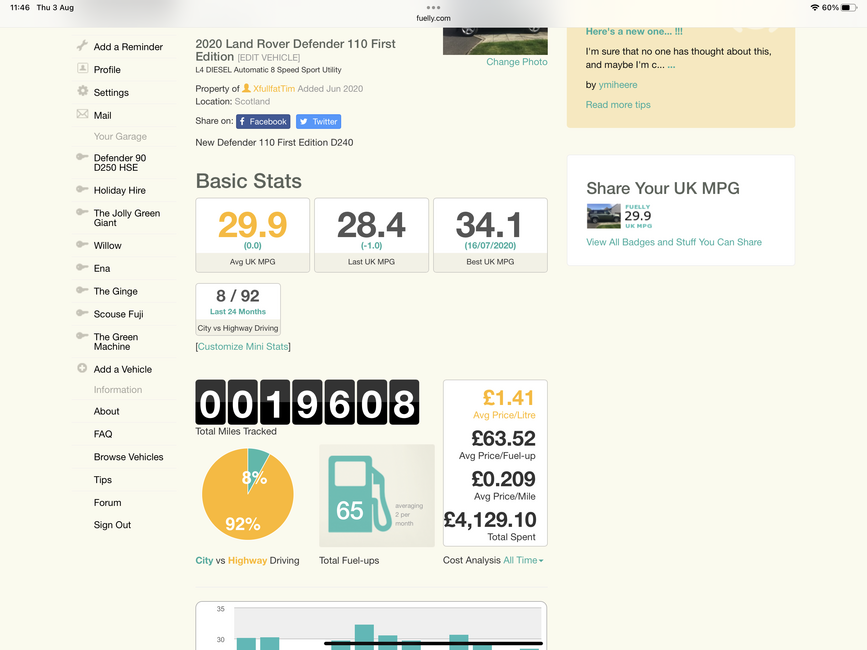Click Customize Mini Stats link
The height and width of the screenshot is (650, 867).
point(243,347)
